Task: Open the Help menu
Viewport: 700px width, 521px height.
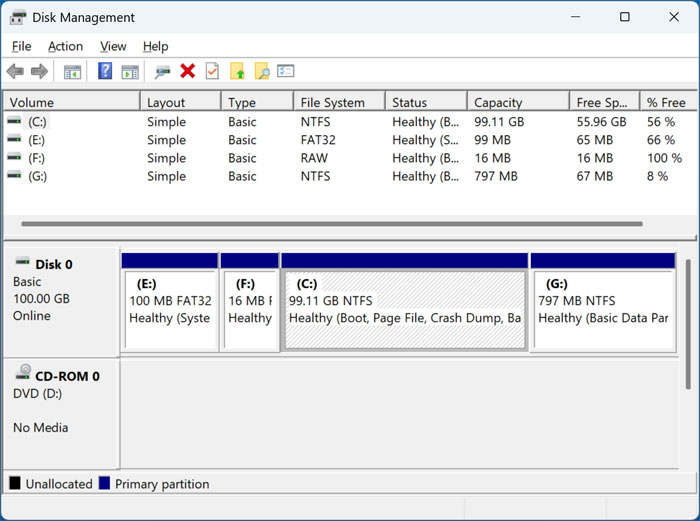Action: coord(155,46)
